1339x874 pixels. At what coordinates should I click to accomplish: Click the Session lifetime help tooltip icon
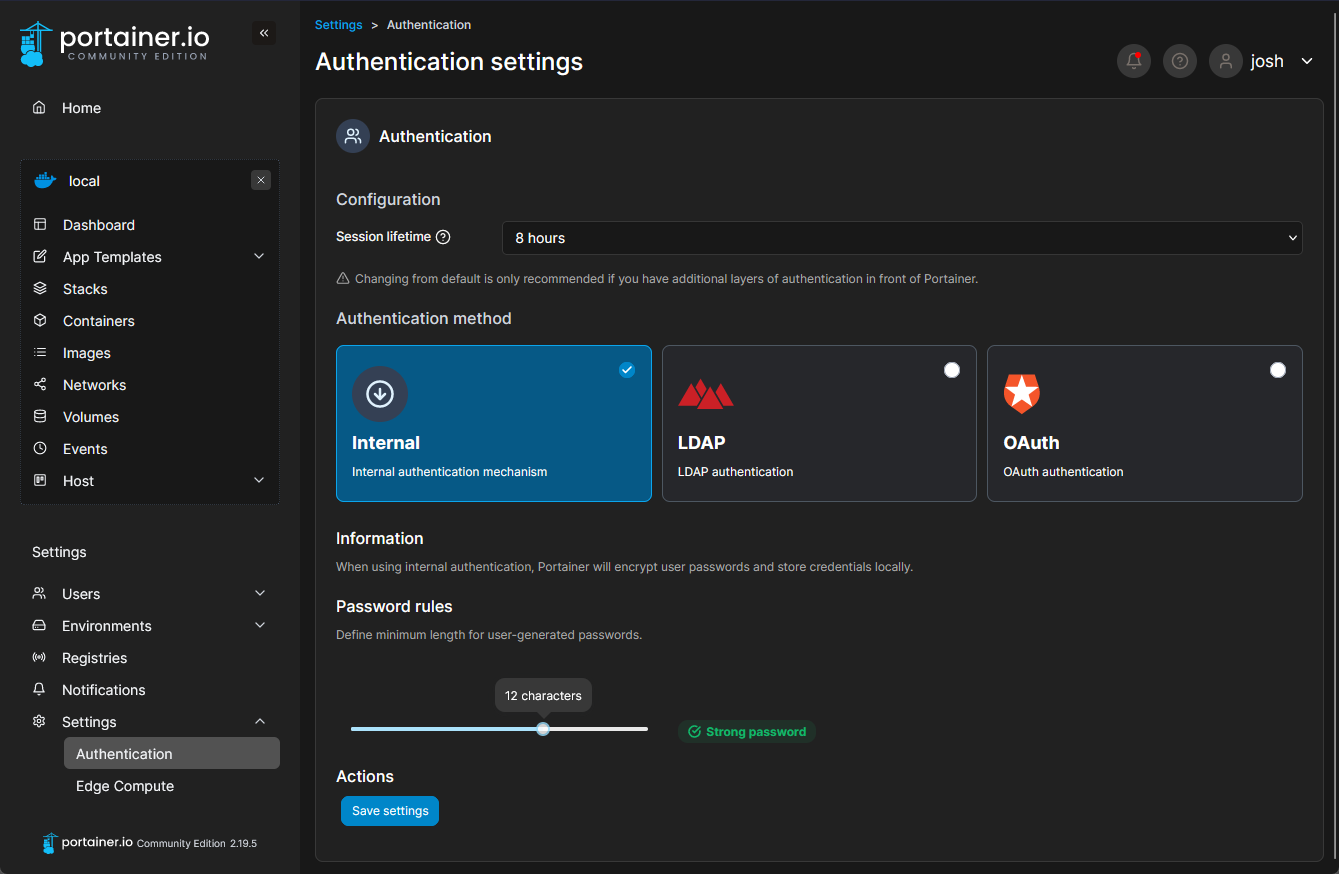coord(443,237)
